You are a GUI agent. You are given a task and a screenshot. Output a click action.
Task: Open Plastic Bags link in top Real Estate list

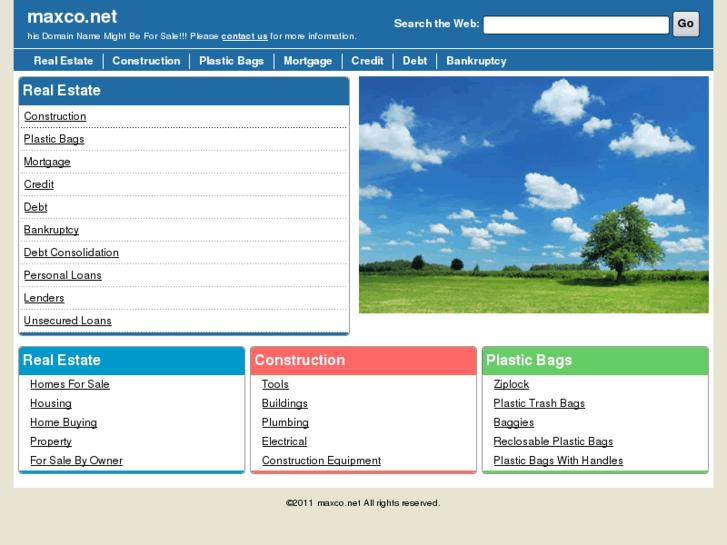54,139
